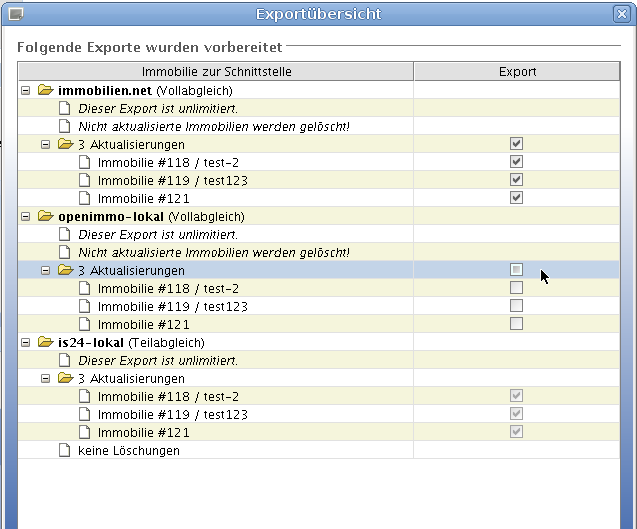Collapse the openimmo-lokal tree node
The image size is (637, 529).
pos(26,216)
